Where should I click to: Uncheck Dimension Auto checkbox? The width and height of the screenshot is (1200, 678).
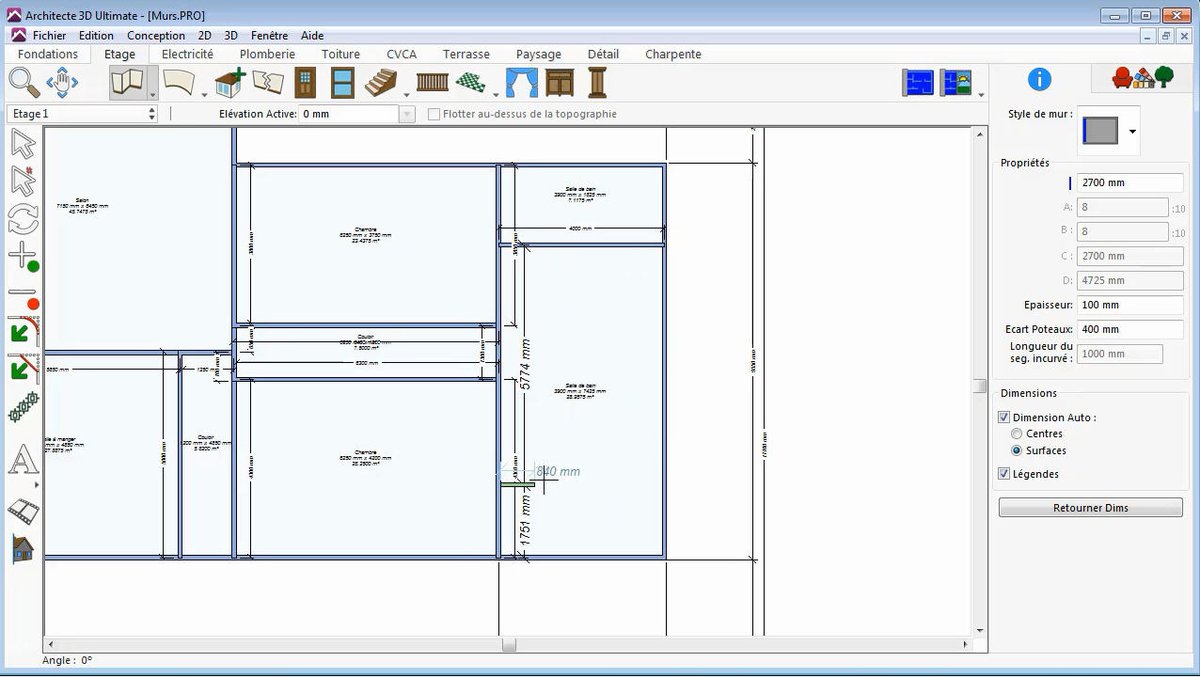point(1004,417)
